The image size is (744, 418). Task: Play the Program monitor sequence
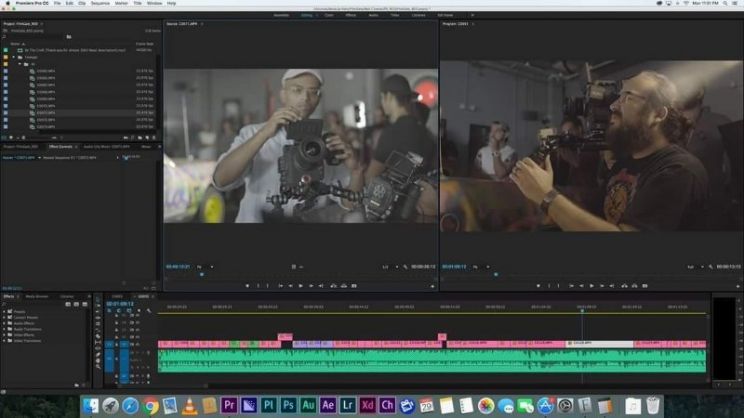(x=591, y=286)
